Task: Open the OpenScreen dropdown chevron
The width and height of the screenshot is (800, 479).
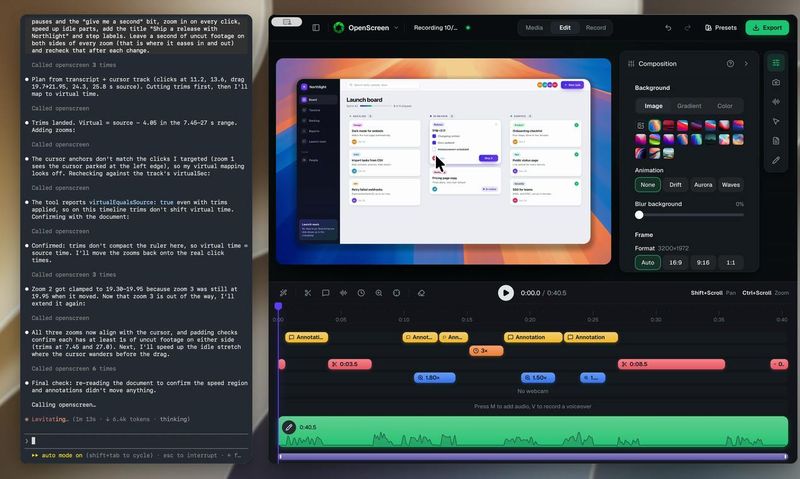Action: [396, 28]
